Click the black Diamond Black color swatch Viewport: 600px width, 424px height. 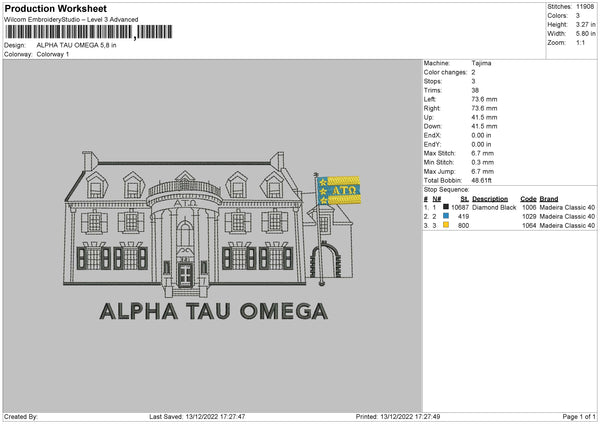446,207
